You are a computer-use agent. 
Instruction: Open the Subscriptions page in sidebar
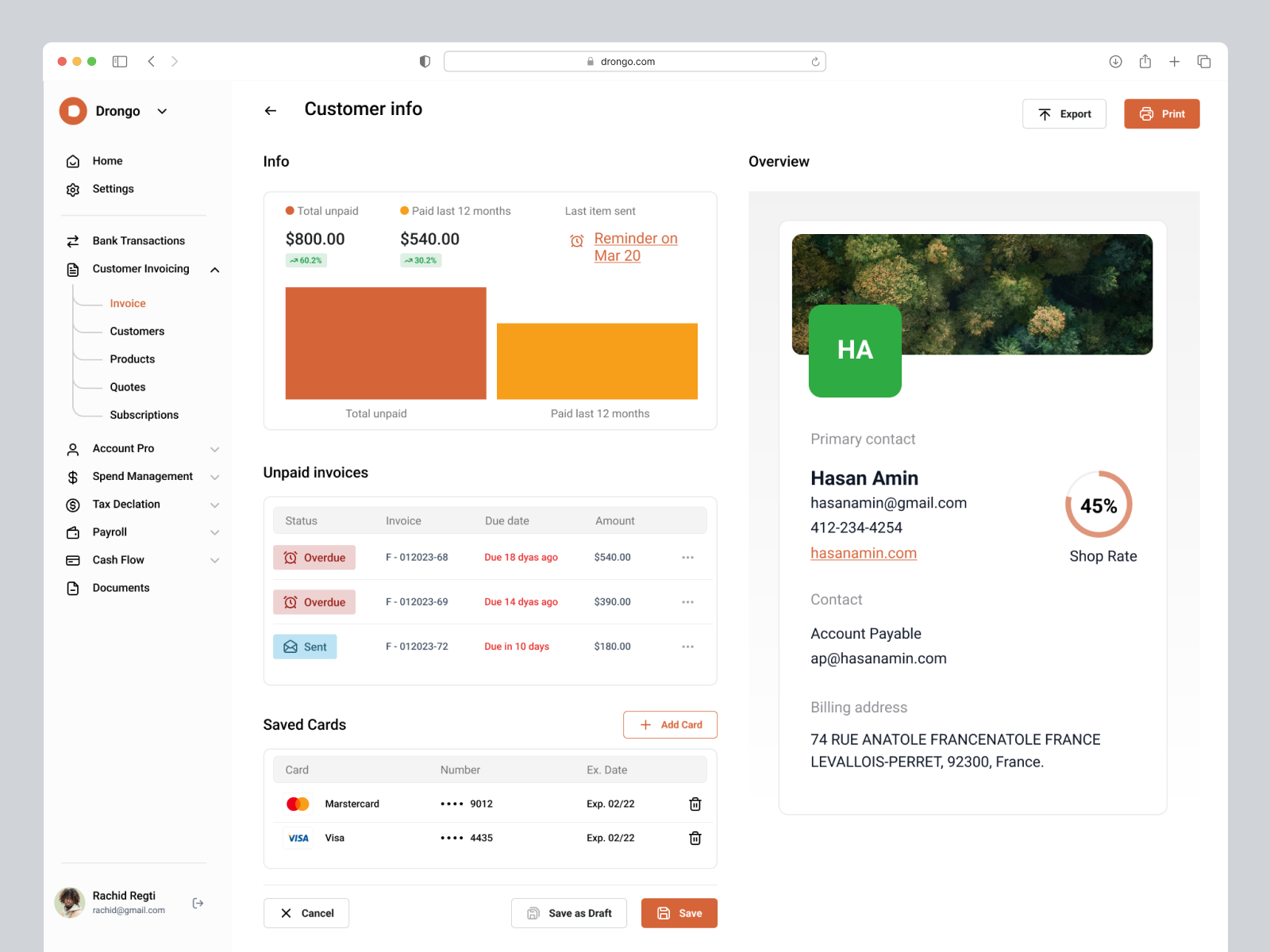144,414
